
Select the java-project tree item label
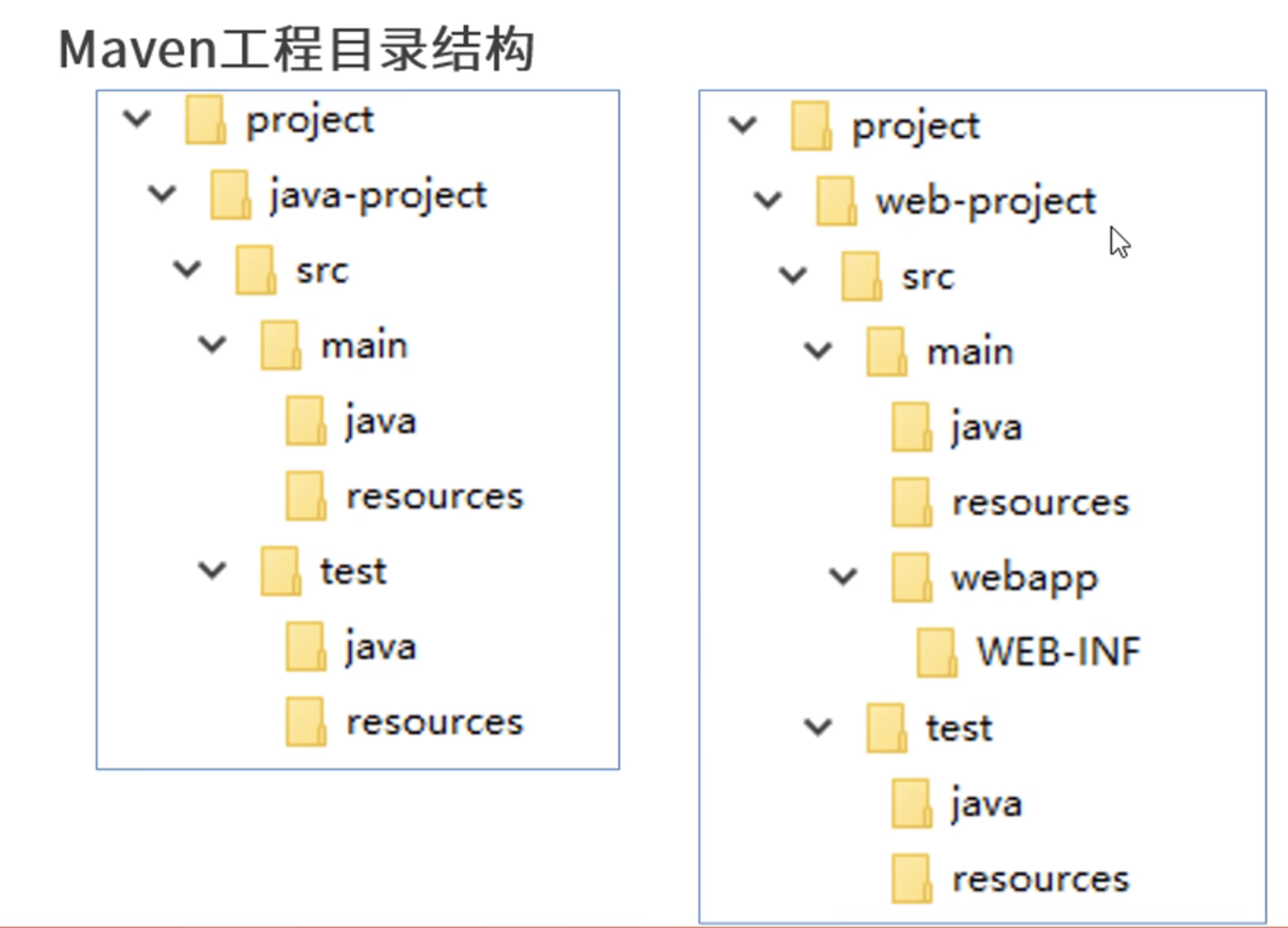coord(378,195)
